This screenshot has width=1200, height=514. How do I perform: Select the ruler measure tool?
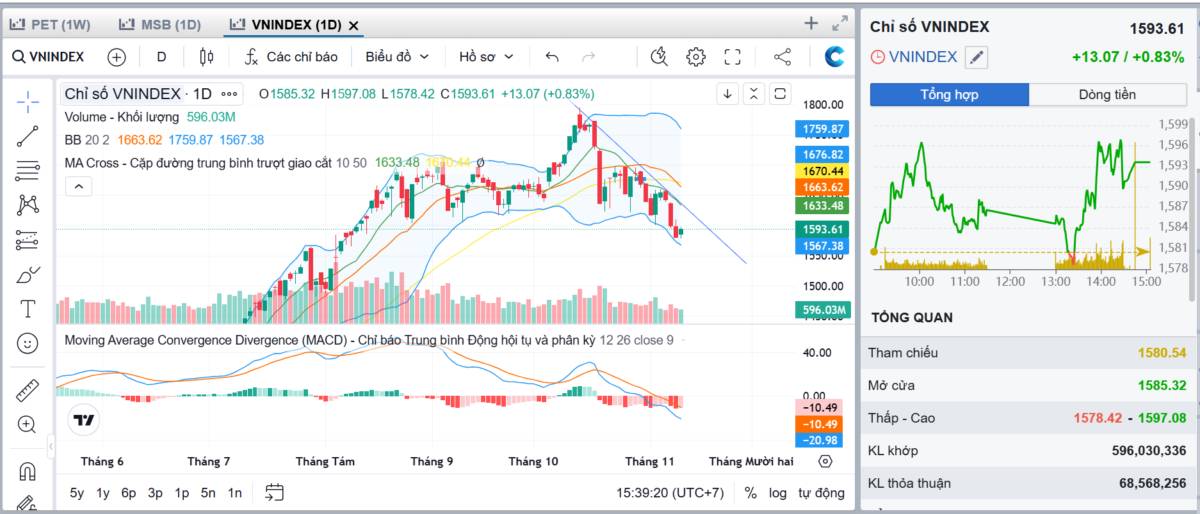tap(28, 390)
